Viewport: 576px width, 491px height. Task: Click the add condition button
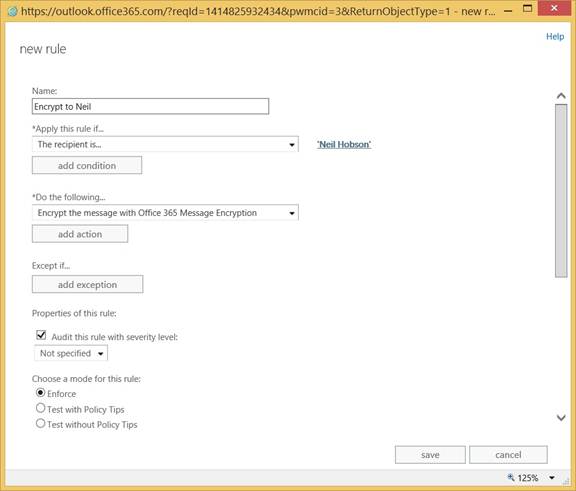pyautogui.click(x=87, y=165)
